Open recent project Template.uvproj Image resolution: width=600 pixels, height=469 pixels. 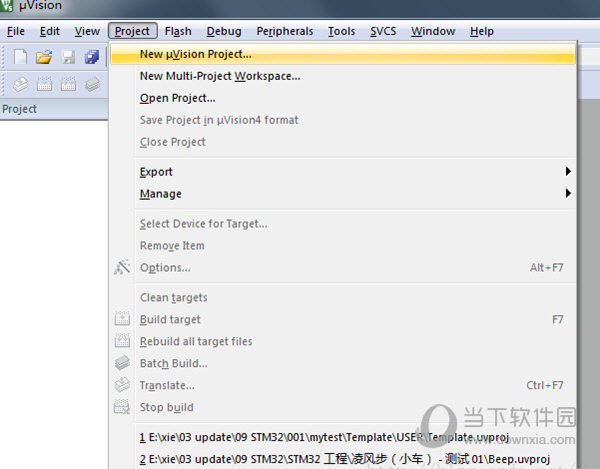(342, 437)
